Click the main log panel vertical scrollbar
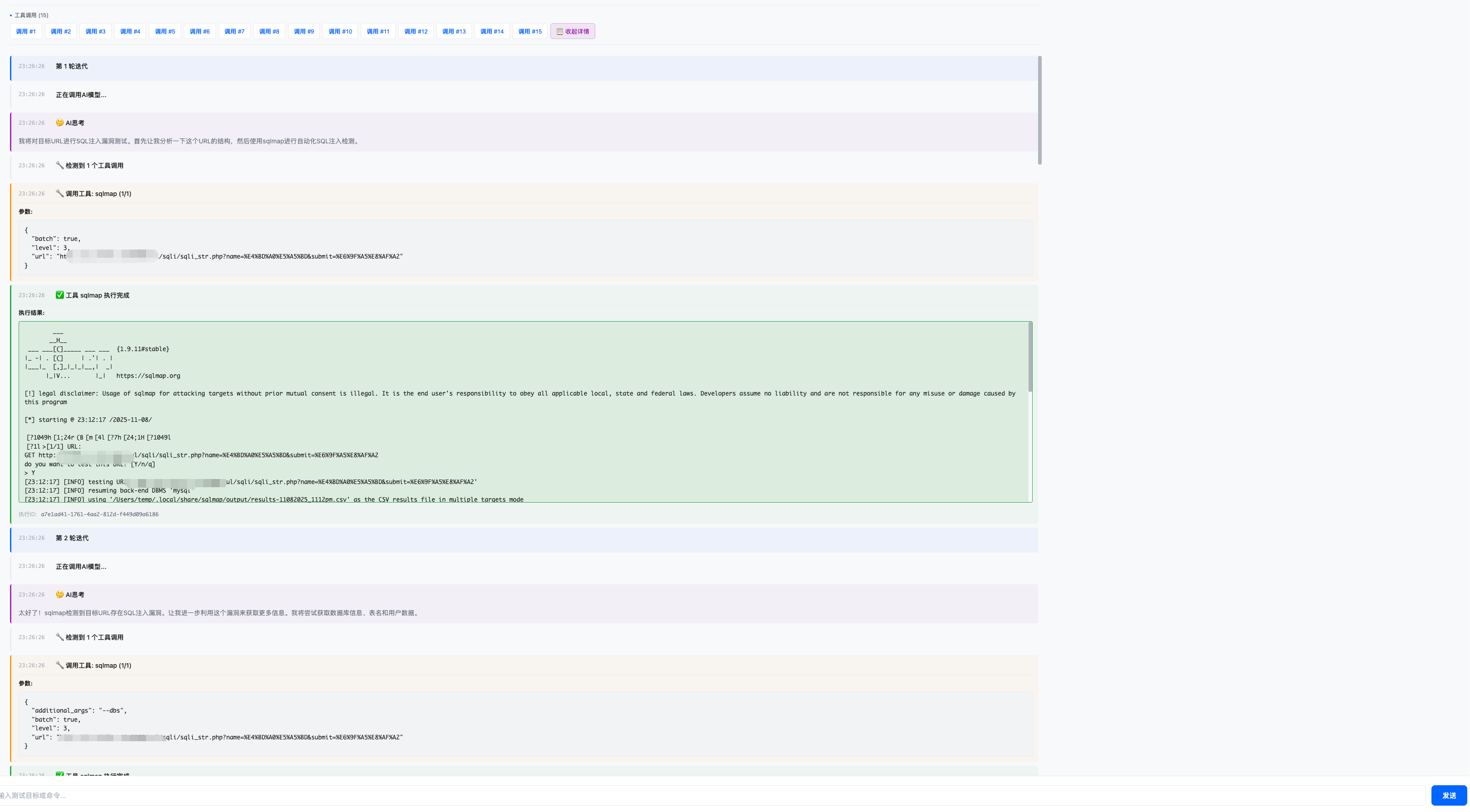 pyautogui.click(x=1039, y=110)
